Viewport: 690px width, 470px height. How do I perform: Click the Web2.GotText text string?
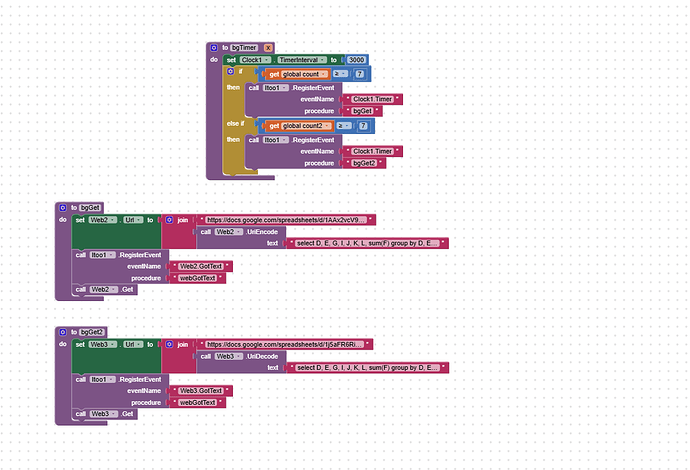pyautogui.click(x=201, y=266)
